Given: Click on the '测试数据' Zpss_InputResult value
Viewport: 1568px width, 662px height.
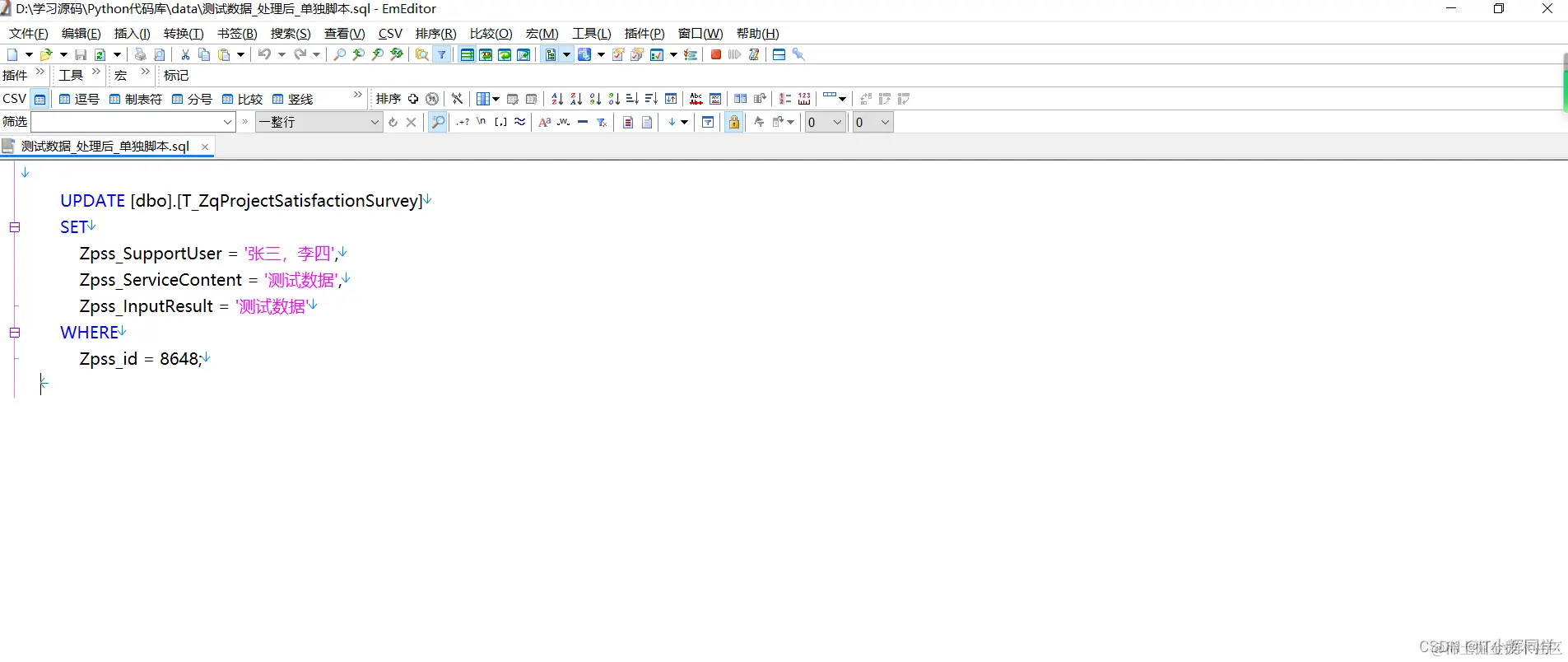Looking at the screenshot, I should pos(271,306).
